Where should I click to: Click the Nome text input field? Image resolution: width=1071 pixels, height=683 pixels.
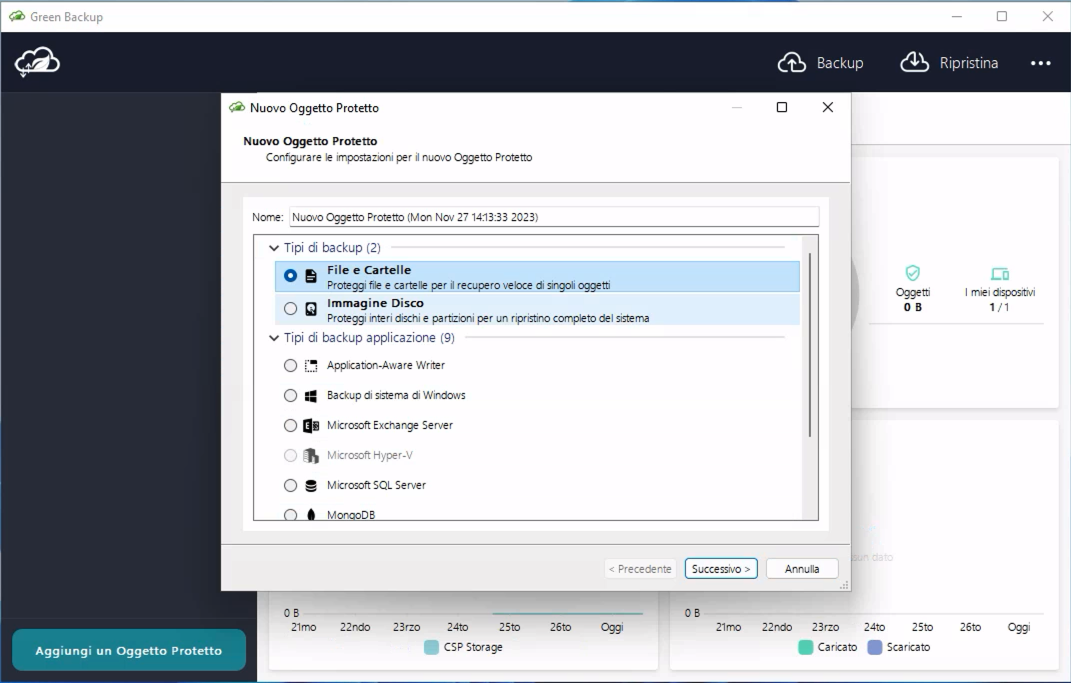pyautogui.click(x=553, y=217)
